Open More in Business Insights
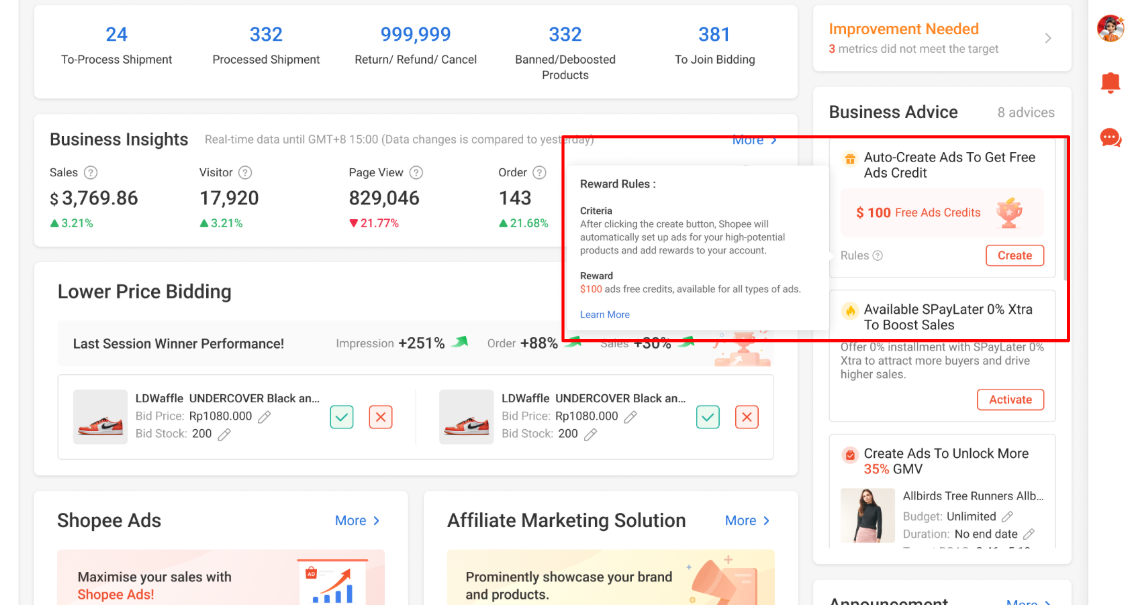Viewport: 1136px width, 605px height. pyautogui.click(x=754, y=140)
